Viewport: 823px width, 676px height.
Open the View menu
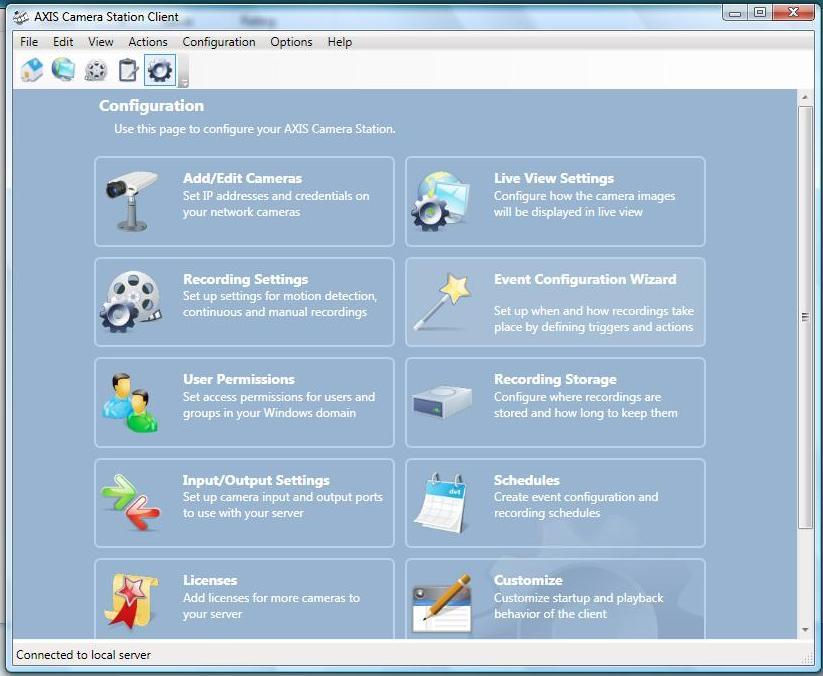[101, 42]
